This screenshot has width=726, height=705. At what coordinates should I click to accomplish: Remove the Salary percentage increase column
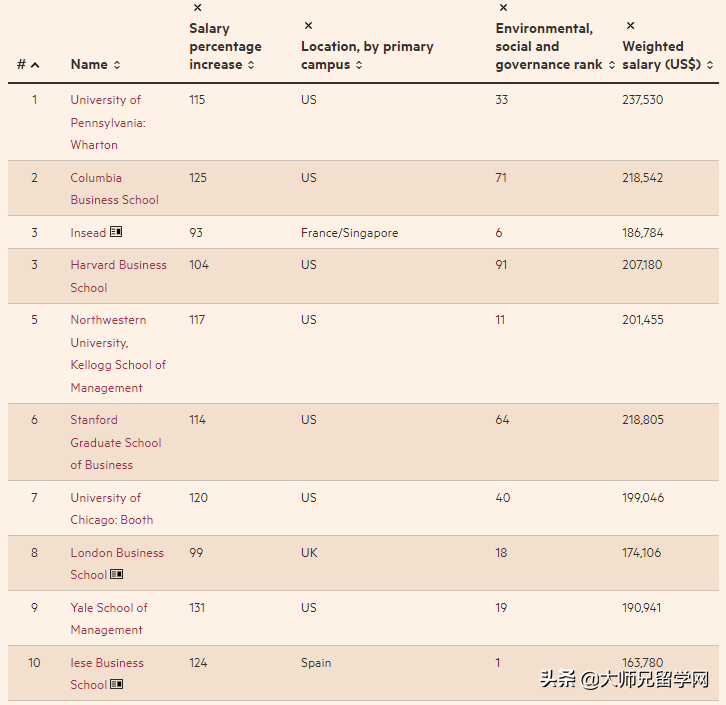(x=197, y=8)
